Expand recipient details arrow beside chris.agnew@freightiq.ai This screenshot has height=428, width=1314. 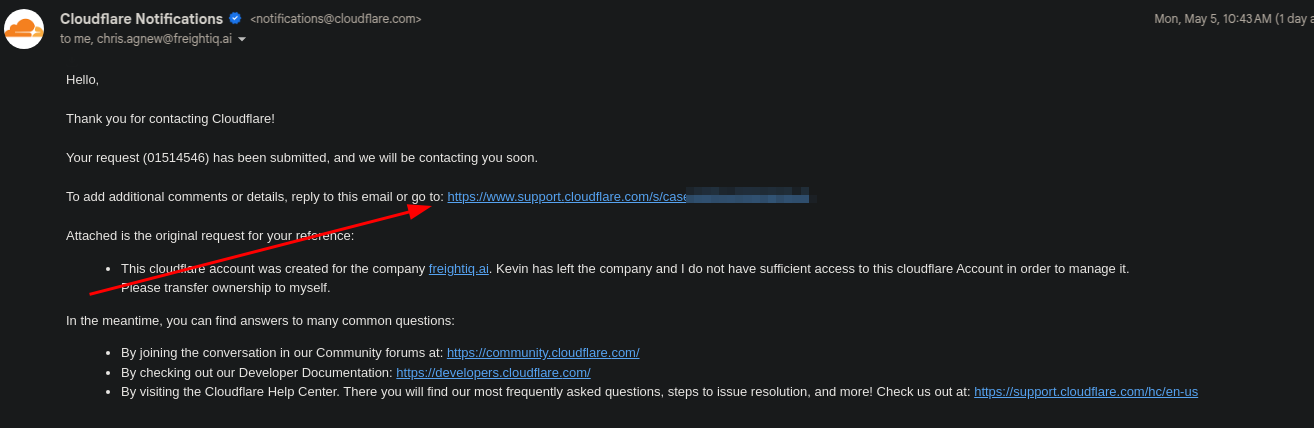tap(242, 39)
